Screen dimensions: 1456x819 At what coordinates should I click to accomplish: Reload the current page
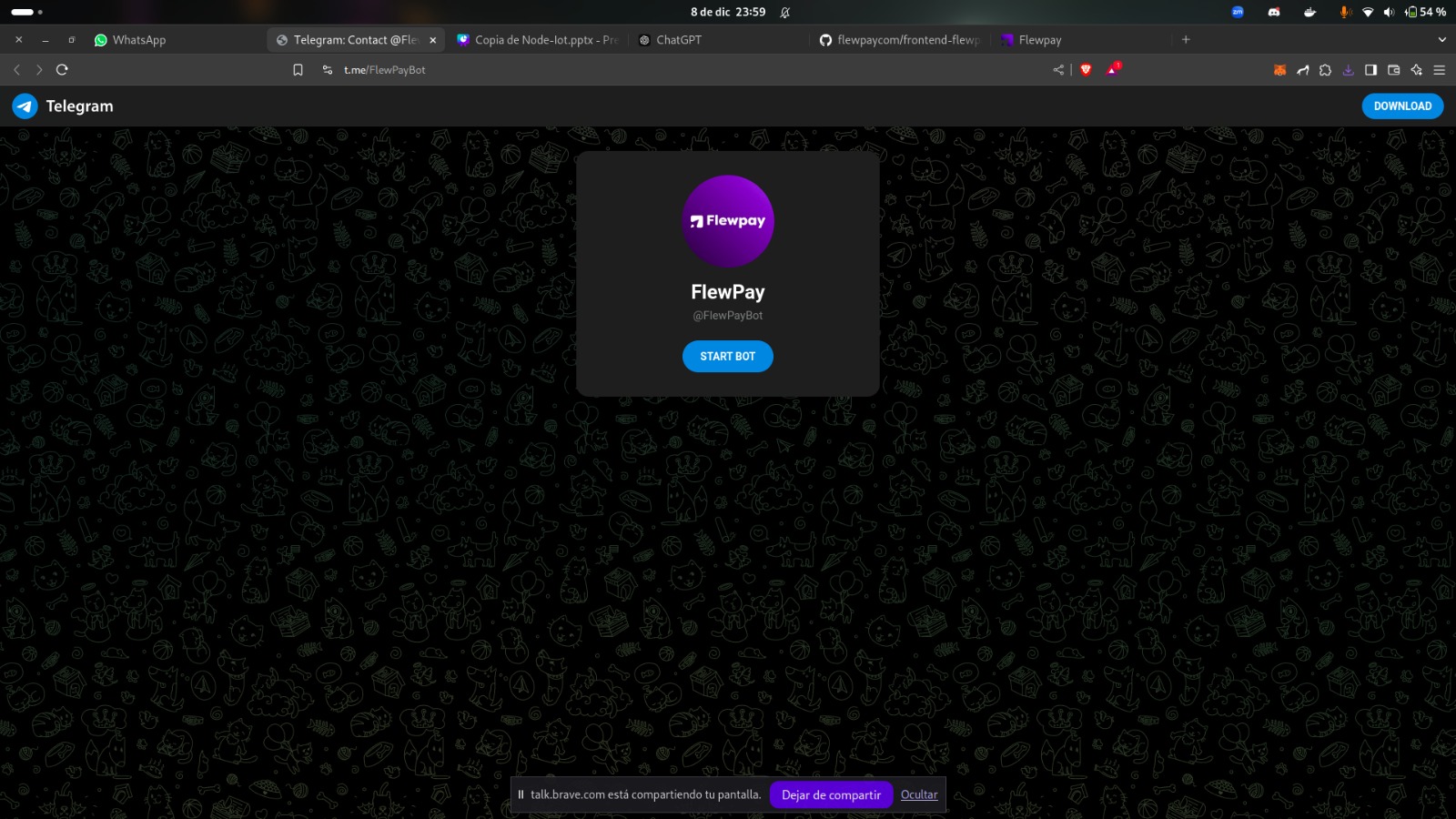pyautogui.click(x=62, y=70)
